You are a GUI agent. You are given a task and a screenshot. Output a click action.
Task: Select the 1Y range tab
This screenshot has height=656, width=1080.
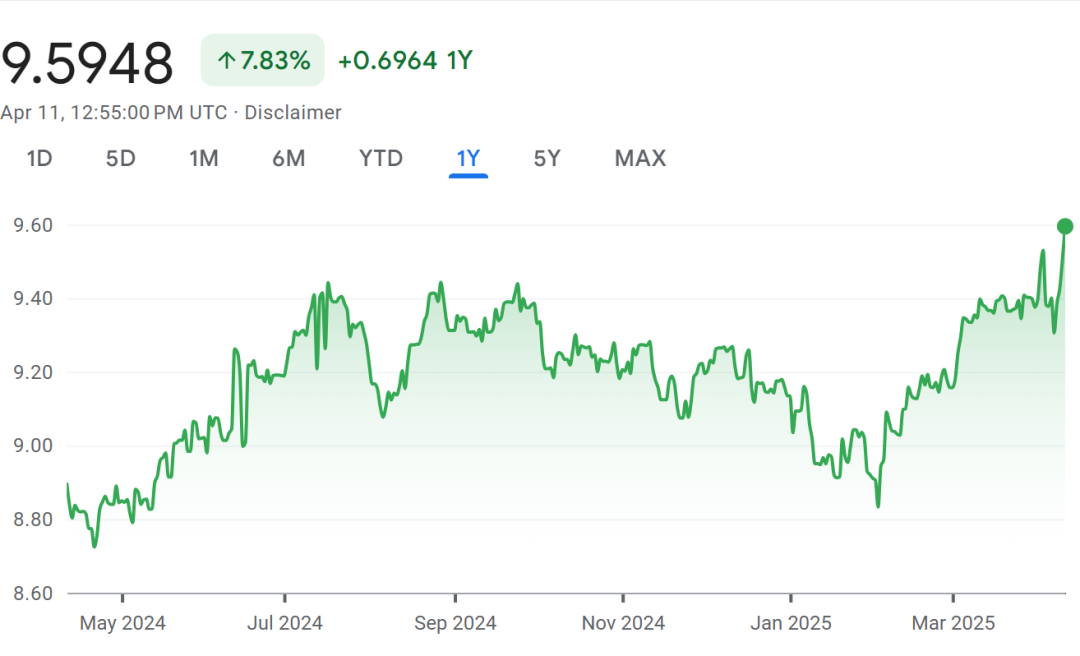468,158
